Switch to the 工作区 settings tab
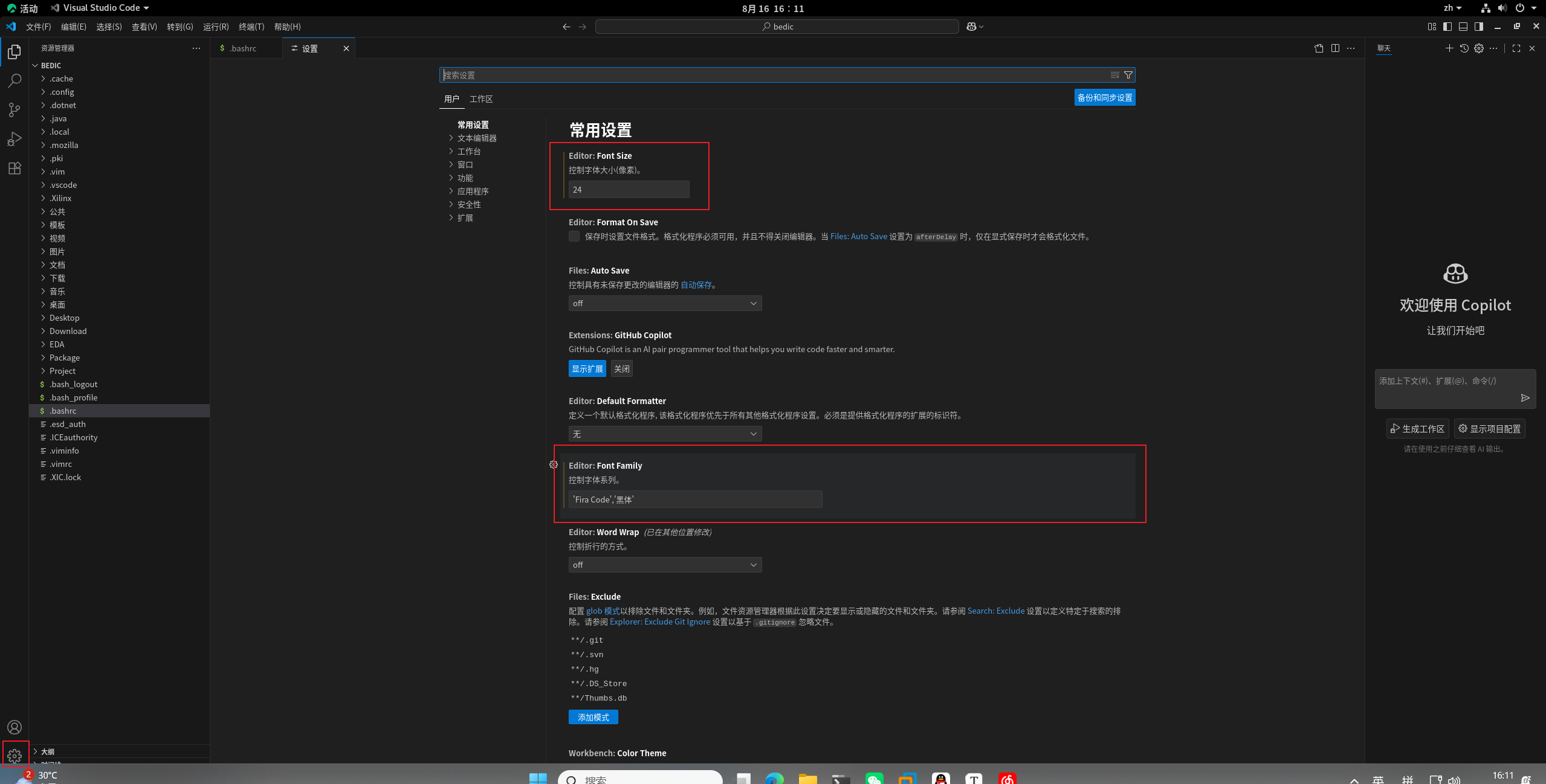The image size is (1546, 784). pos(481,99)
